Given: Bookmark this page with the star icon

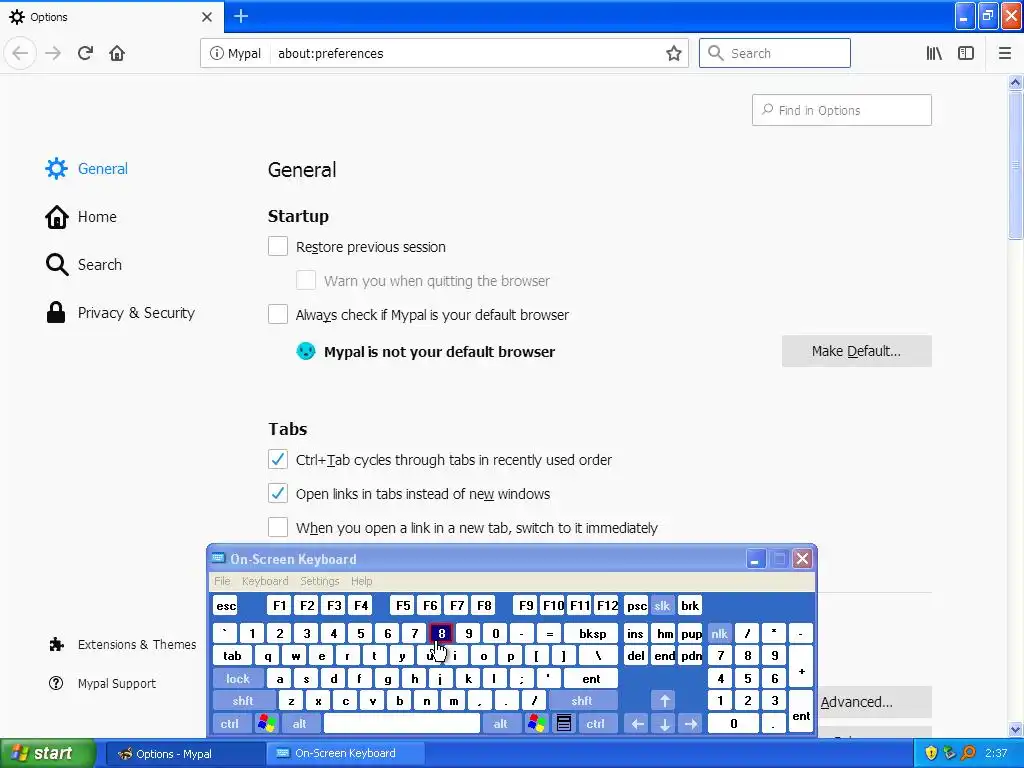Looking at the screenshot, I should tap(673, 53).
